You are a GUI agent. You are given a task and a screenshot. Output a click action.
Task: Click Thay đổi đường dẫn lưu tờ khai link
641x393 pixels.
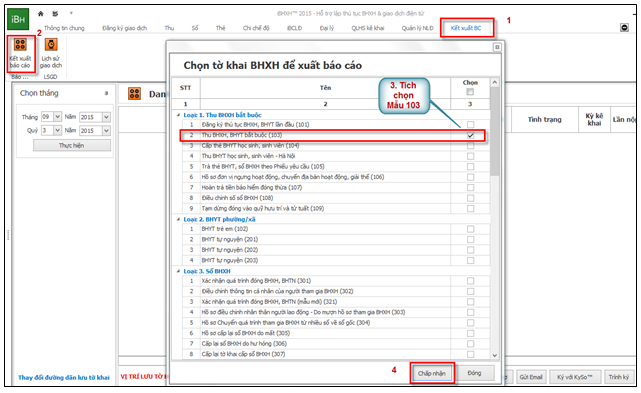(64, 377)
